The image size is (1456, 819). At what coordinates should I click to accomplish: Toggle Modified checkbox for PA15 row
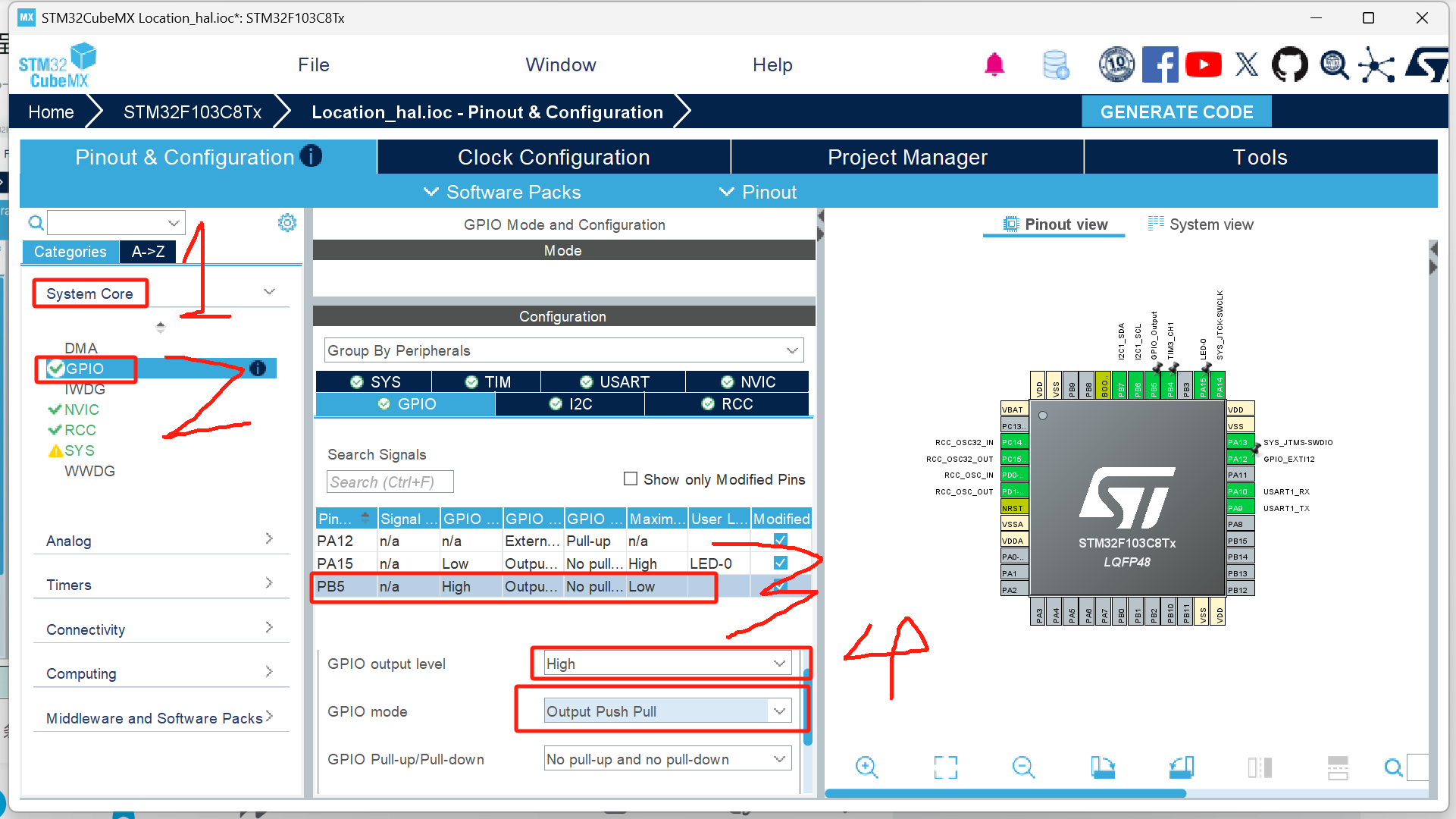[x=780, y=563]
